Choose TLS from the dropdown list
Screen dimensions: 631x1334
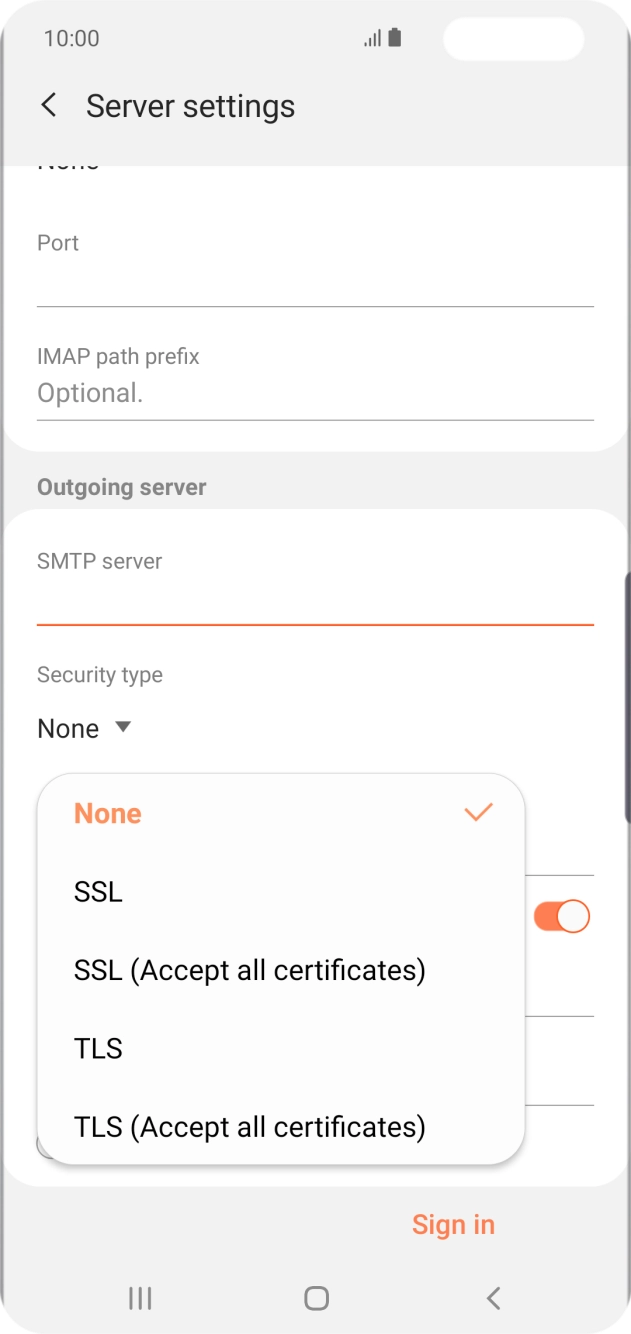click(x=98, y=1048)
